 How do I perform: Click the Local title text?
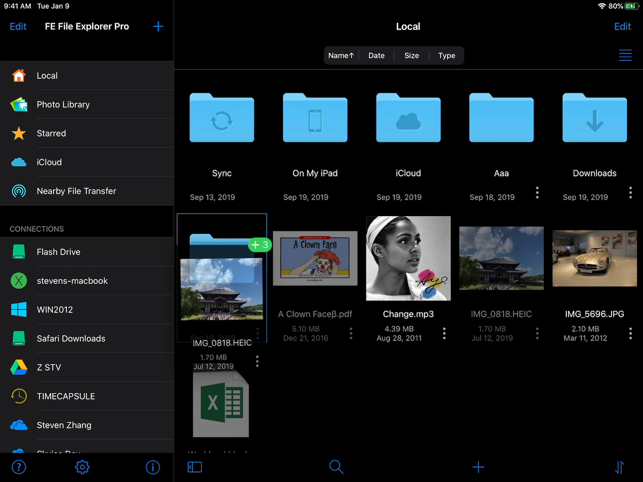[x=408, y=27]
